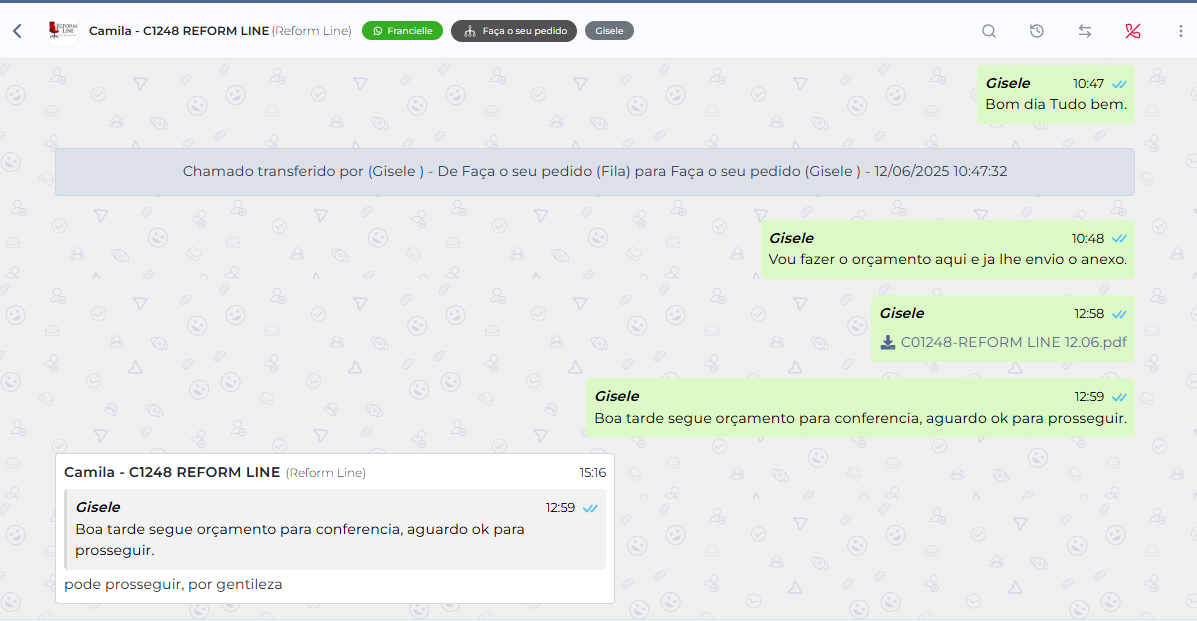Open the Reform Line contact avatar
This screenshot has width=1197, height=621.
click(63, 31)
